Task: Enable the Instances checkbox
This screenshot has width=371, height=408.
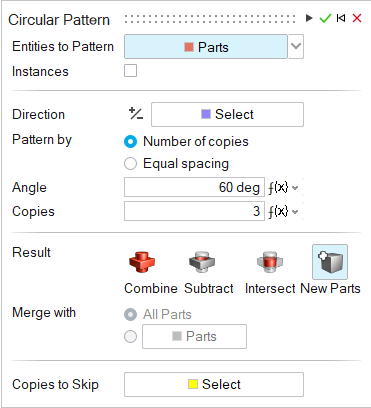Action: (130, 71)
